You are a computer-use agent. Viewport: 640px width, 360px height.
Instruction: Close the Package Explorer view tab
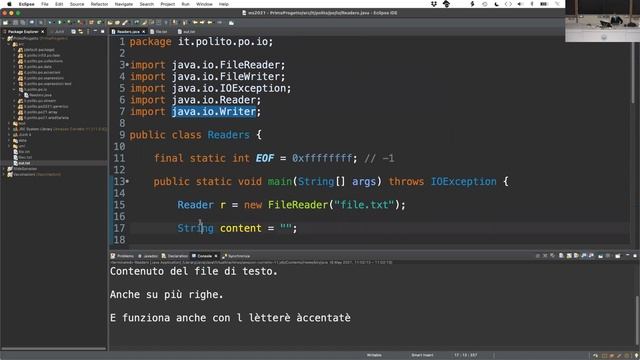tap(42, 31)
